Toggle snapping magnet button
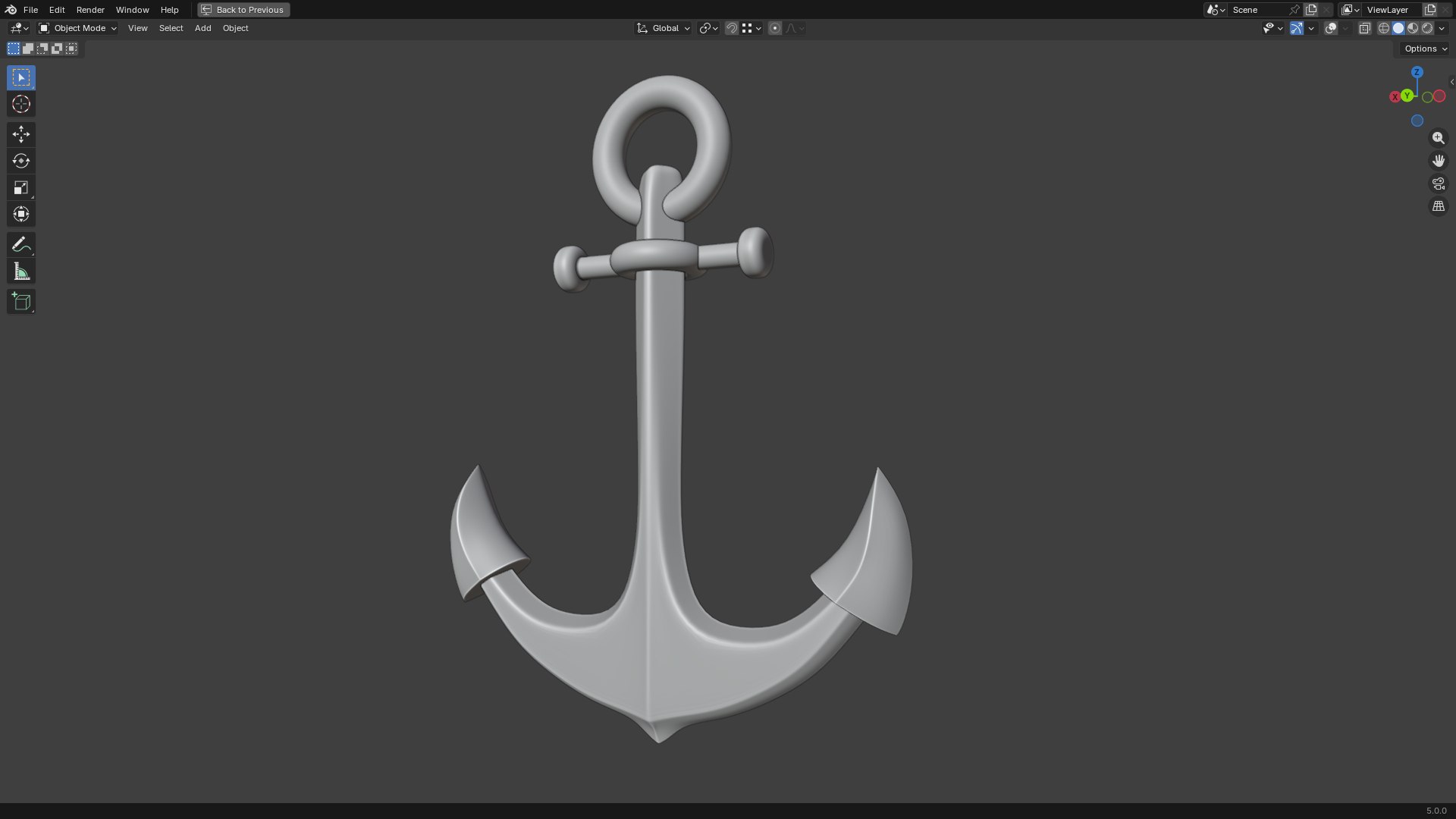This screenshot has width=1456, height=819. pos(731,28)
